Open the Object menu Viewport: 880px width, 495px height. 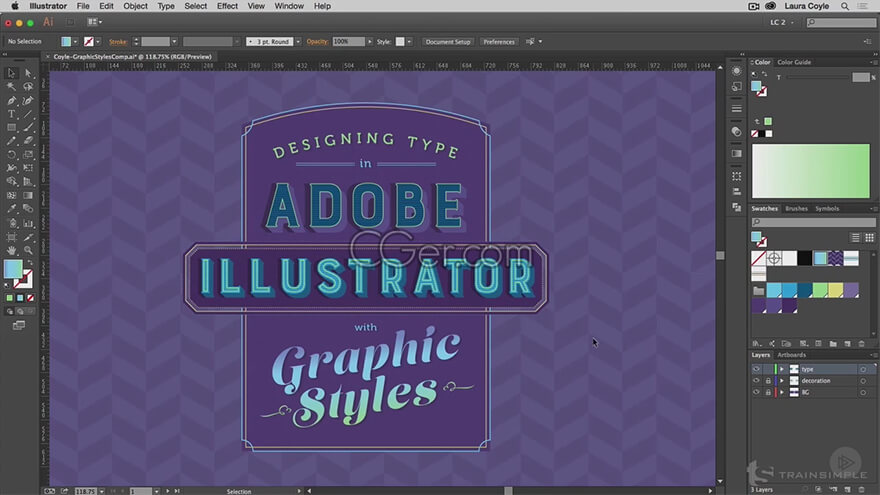click(135, 6)
